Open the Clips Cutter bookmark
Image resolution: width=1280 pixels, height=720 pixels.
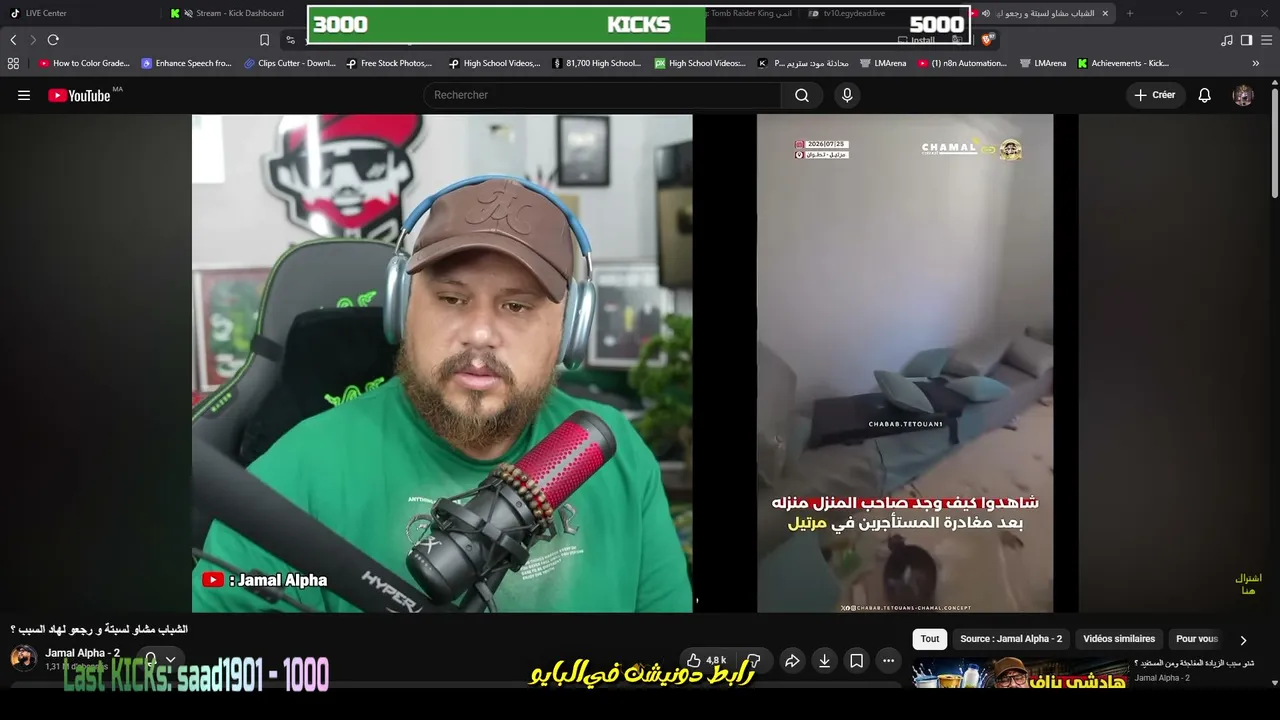[x=290, y=63]
